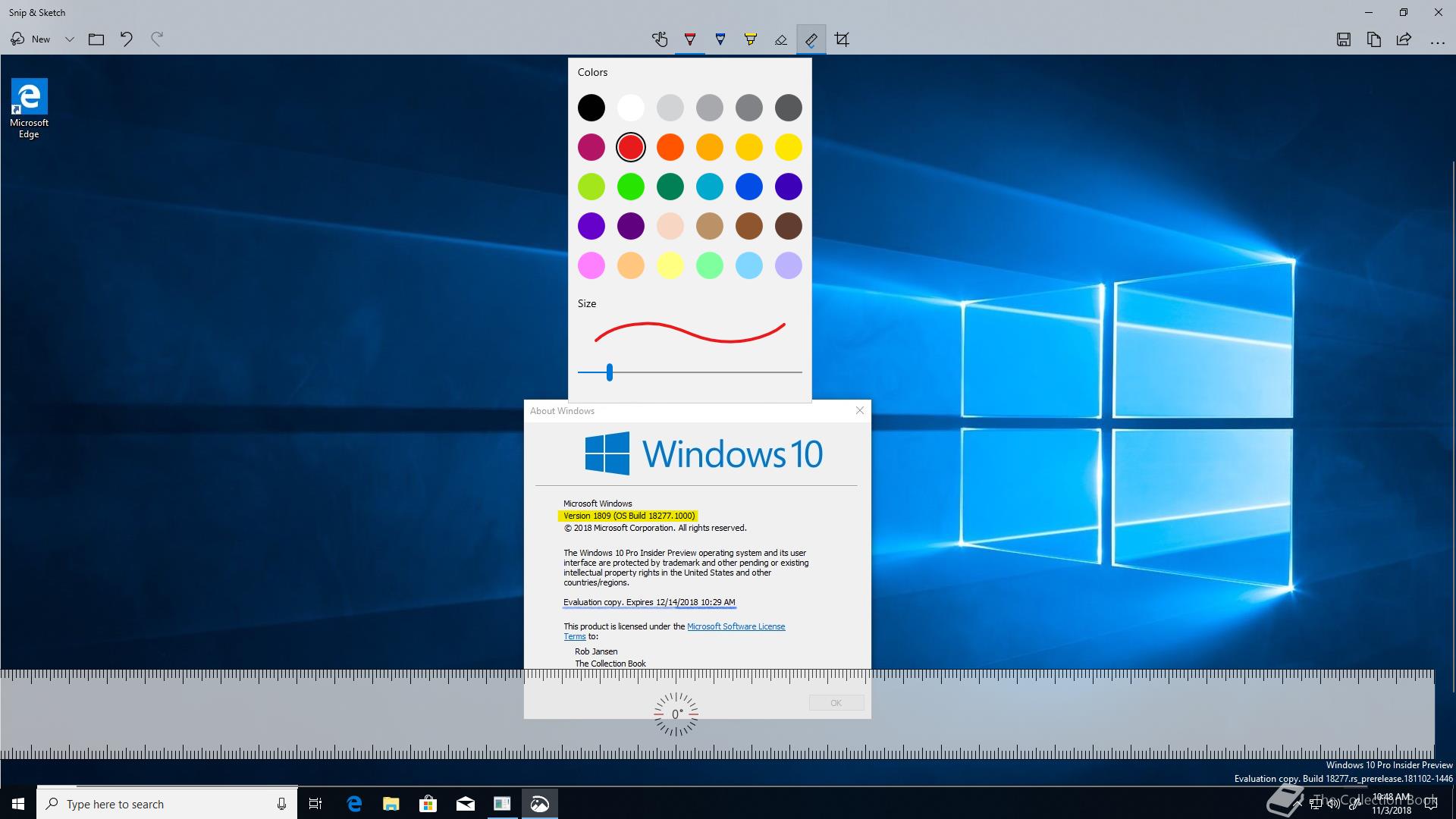The image size is (1456, 819).
Task: Select the Crop tool
Action: coord(842,39)
